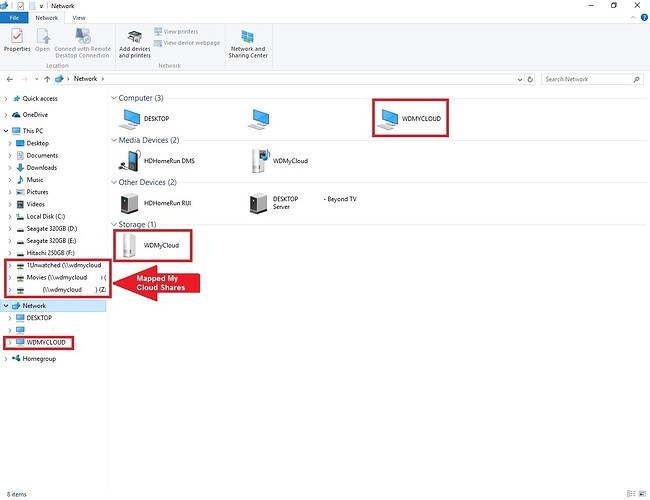The image size is (650, 500).
Task: Open Help with the question mark icon
Action: 644,17
